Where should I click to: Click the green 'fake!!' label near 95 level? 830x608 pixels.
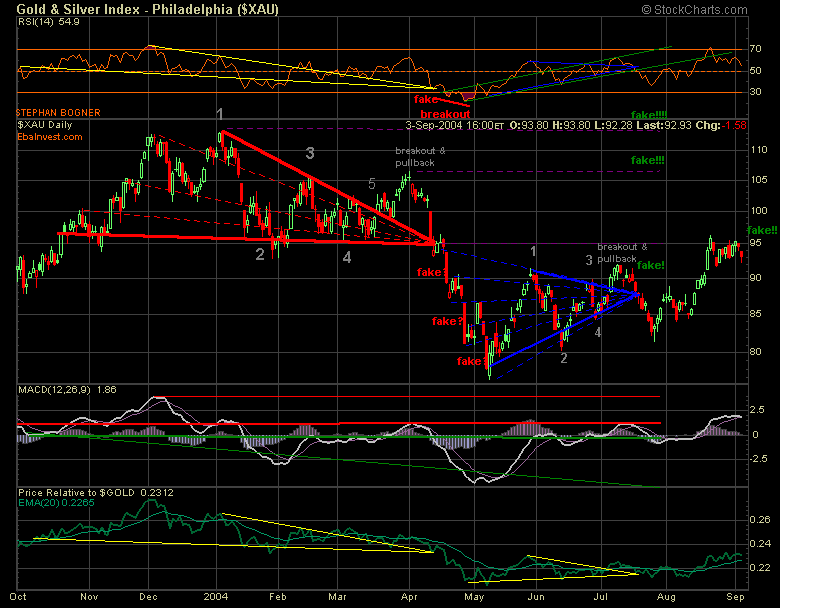coord(762,230)
